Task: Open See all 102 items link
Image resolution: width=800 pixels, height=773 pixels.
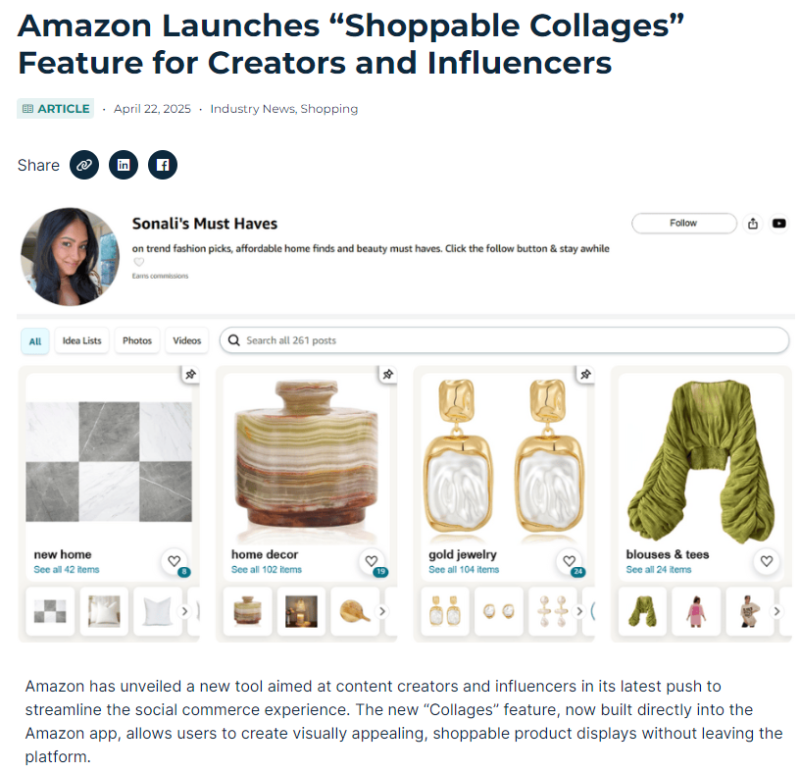Action: click(266, 569)
